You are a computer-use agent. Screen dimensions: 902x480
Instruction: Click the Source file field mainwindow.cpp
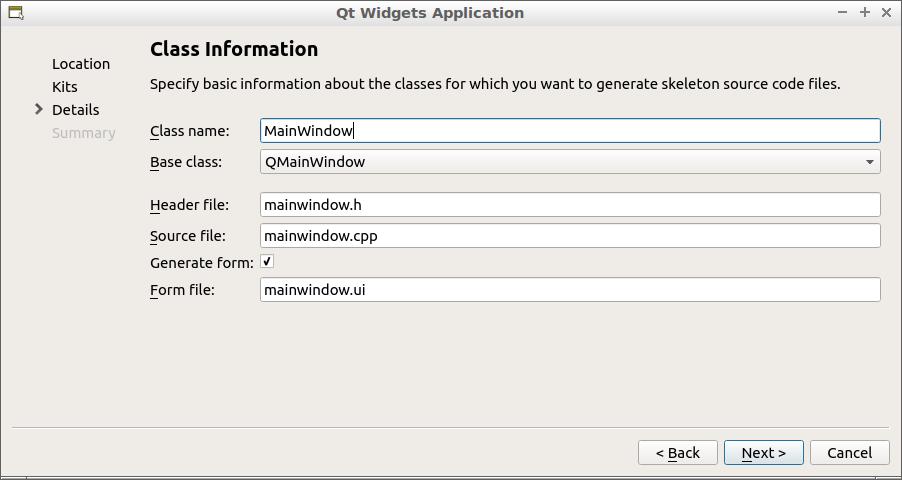(570, 235)
